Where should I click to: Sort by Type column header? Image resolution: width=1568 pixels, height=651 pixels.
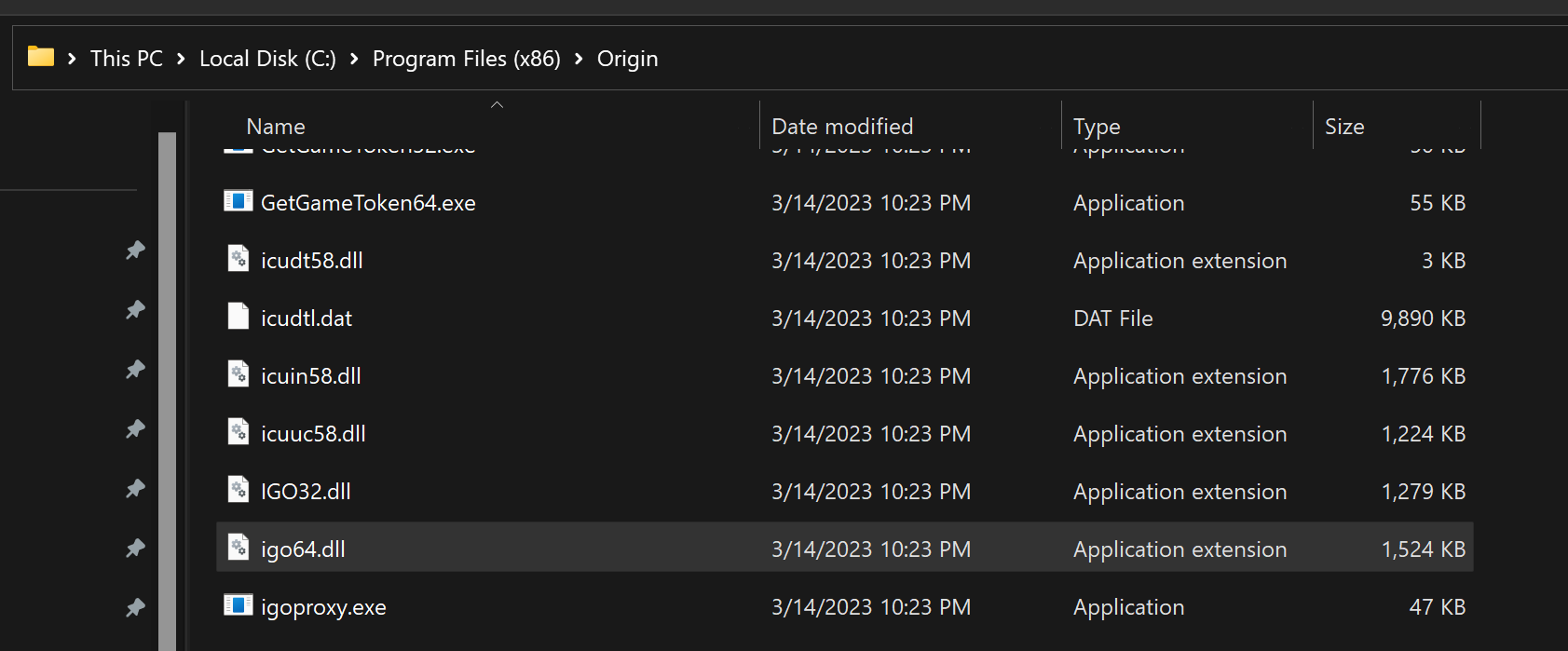coord(1097,127)
